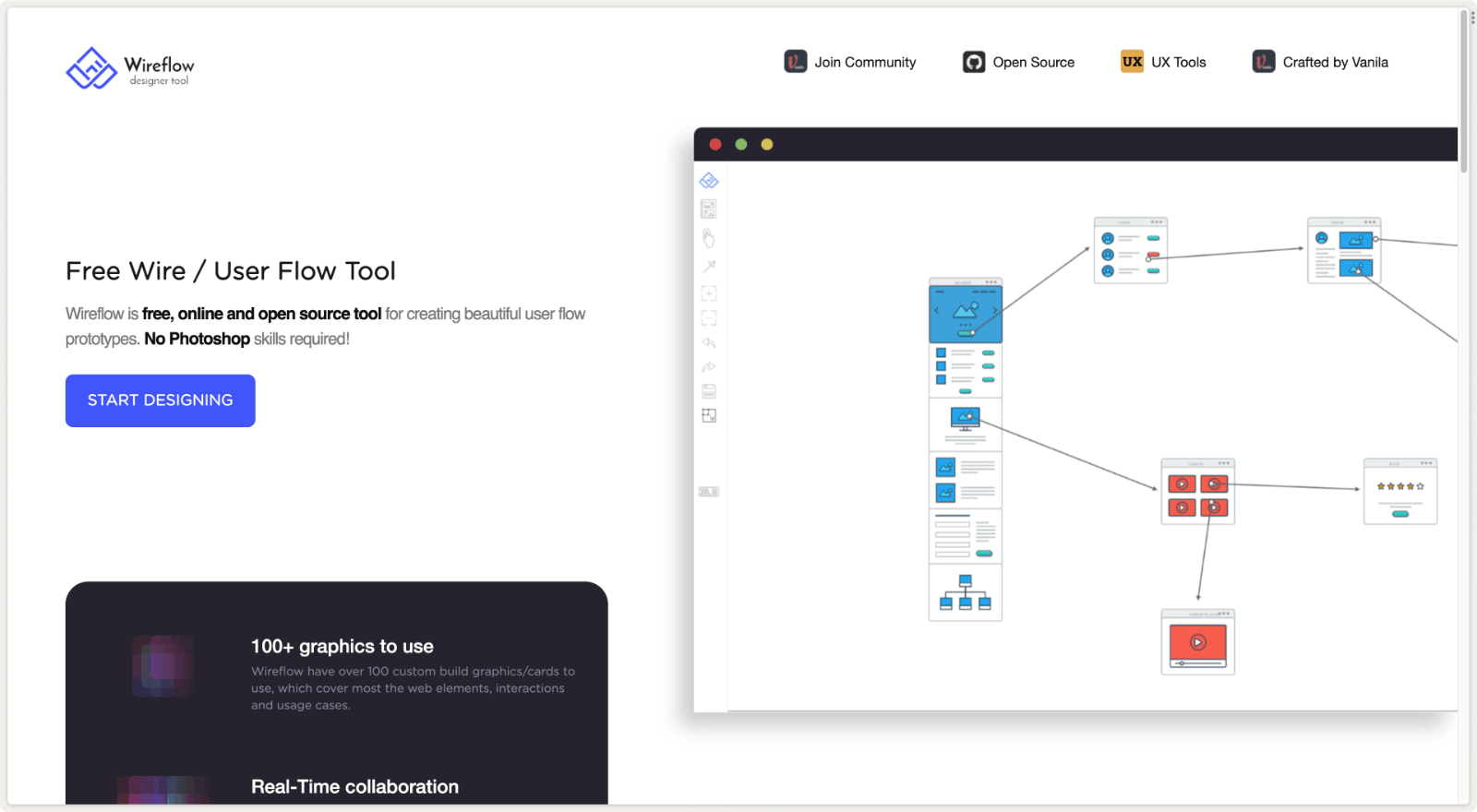Click the zoom in frame icon
1477x812 pixels.
[x=709, y=293]
